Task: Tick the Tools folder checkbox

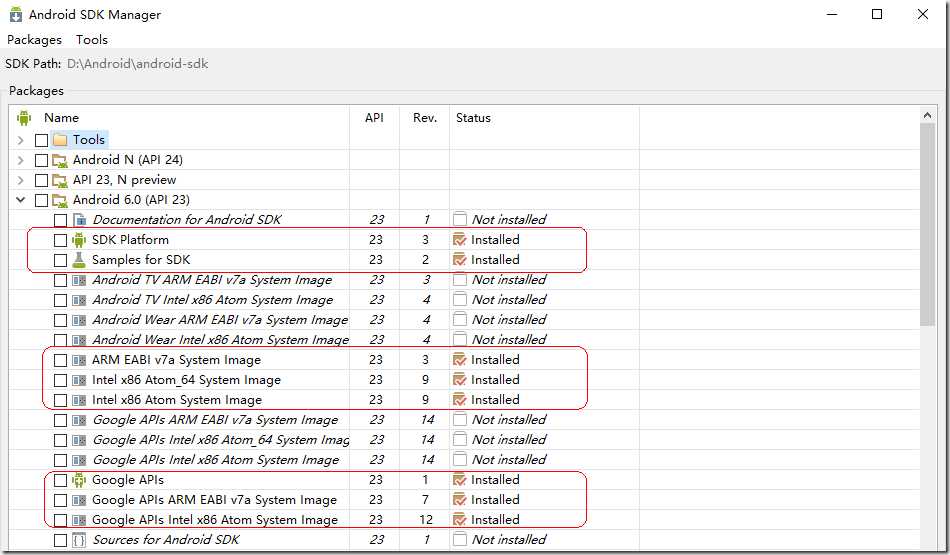Action: [x=41, y=140]
